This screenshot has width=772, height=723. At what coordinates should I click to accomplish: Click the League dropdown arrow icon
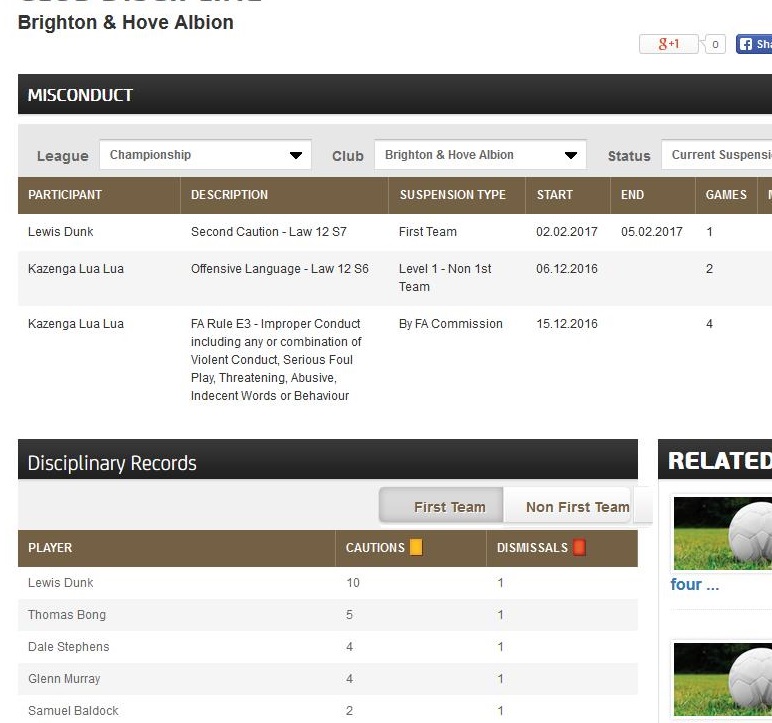(x=295, y=155)
